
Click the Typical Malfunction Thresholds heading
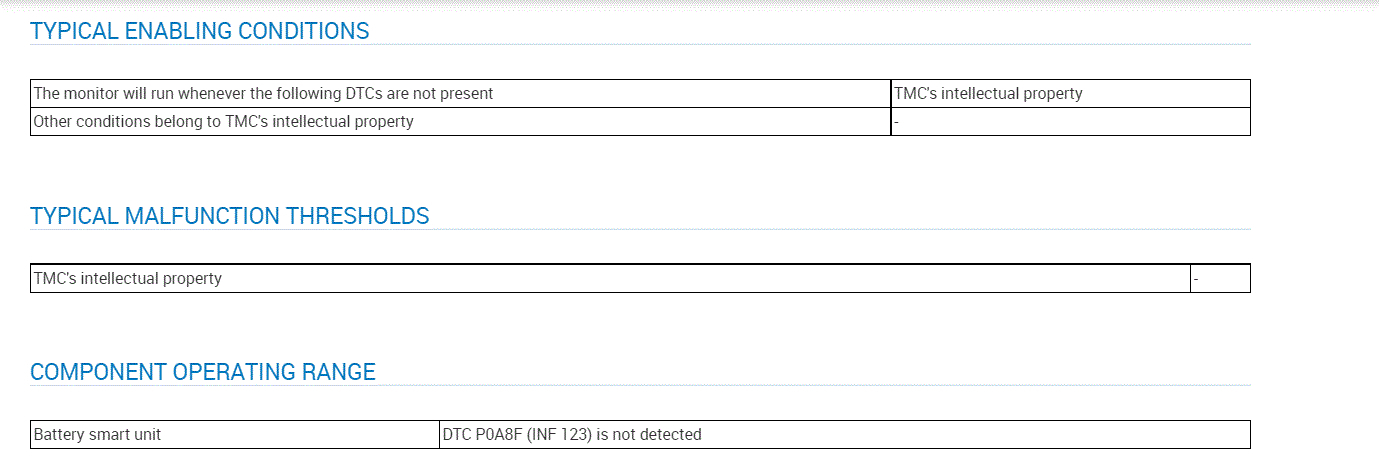(230, 216)
